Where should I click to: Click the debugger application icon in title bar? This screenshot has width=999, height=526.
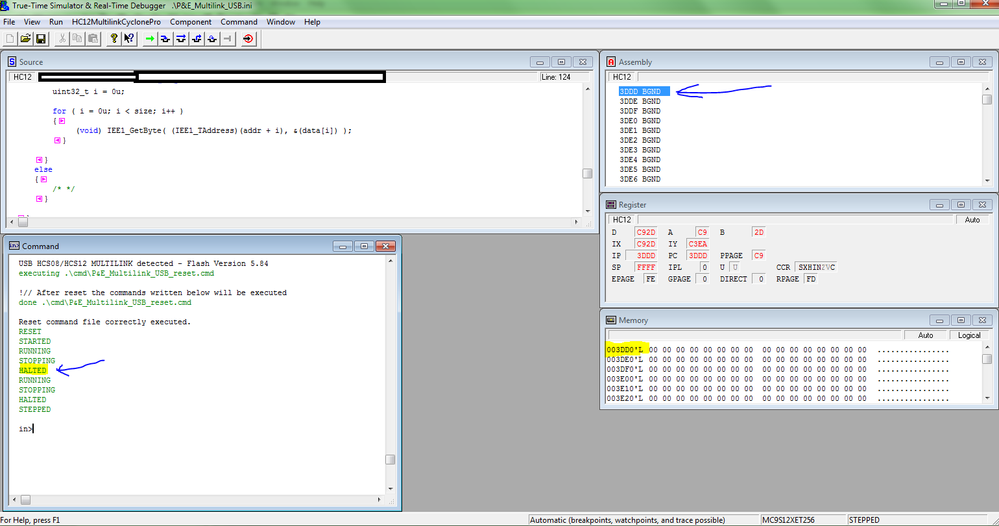4,6
